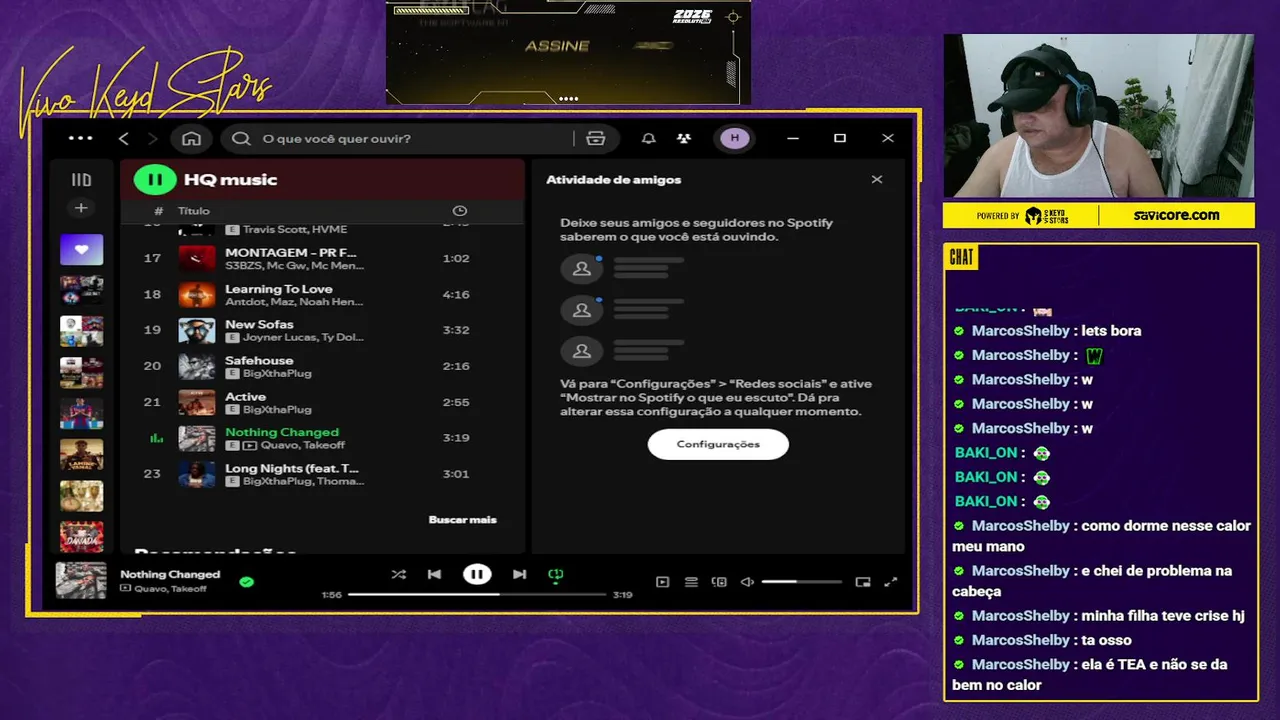Viewport: 1280px width, 720px height.
Task: Create a playlist with the plus icon
Action: 81,208
